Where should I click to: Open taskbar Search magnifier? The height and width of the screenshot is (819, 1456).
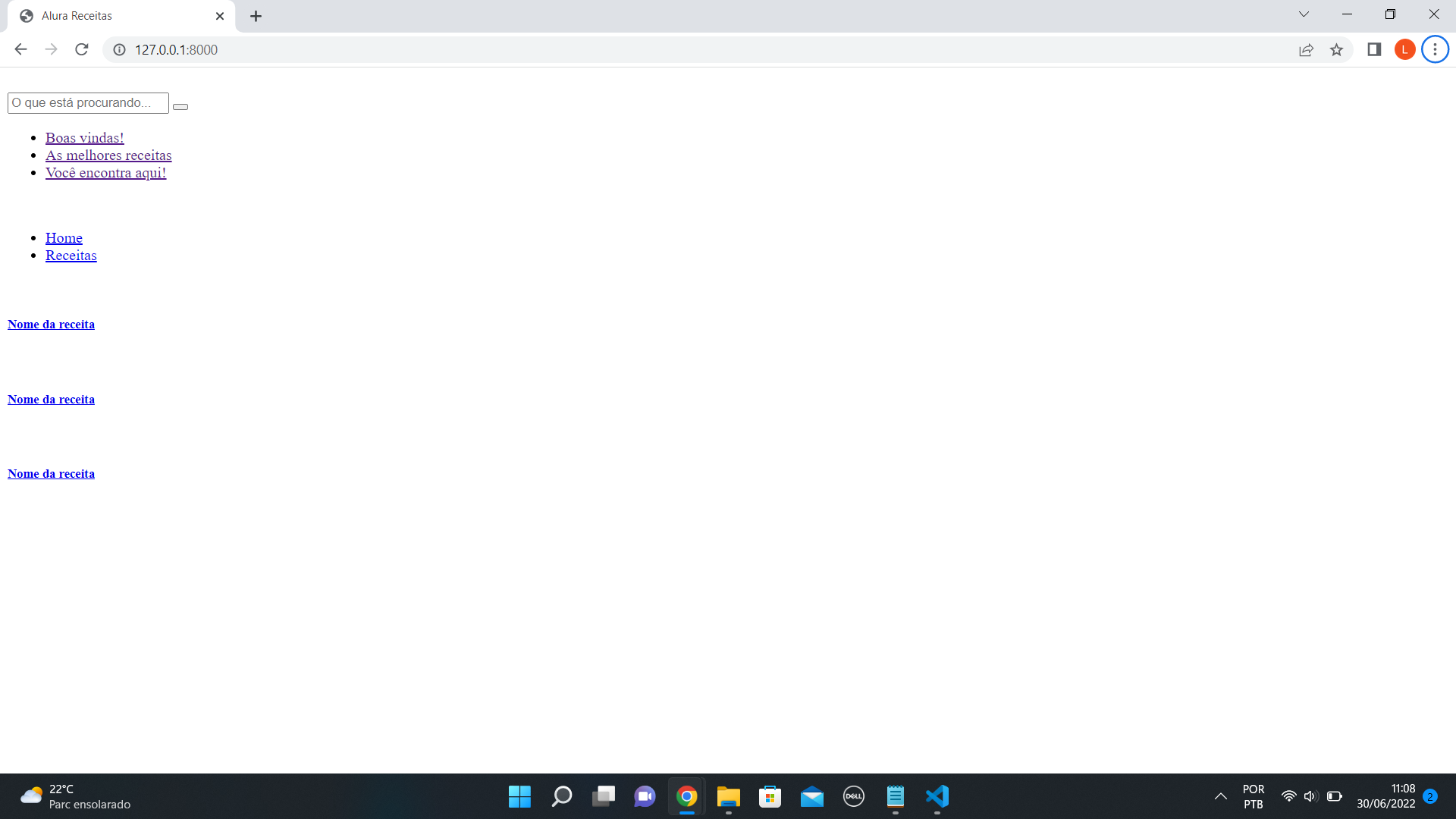[561, 796]
